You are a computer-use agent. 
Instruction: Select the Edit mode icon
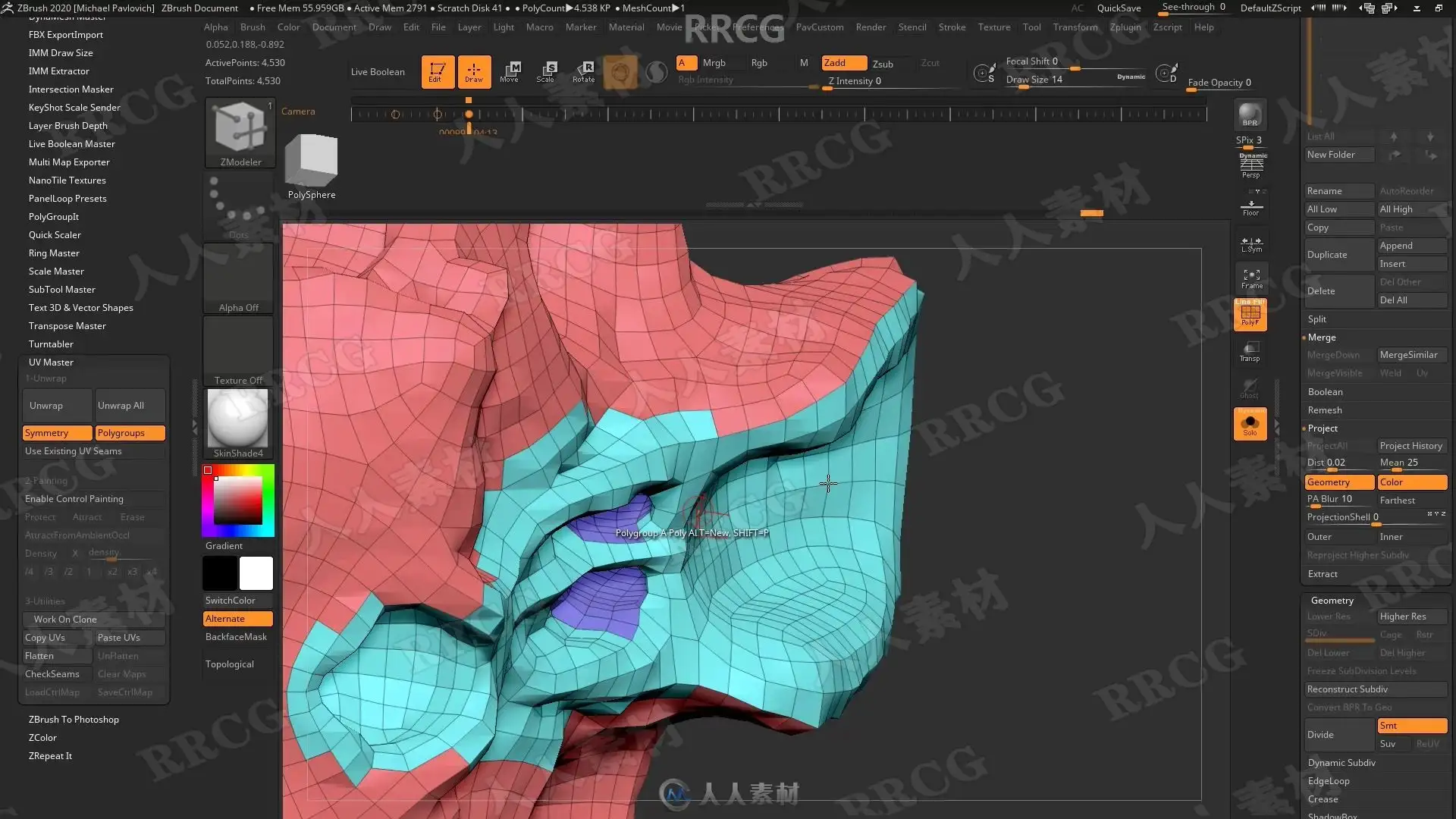tap(438, 71)
